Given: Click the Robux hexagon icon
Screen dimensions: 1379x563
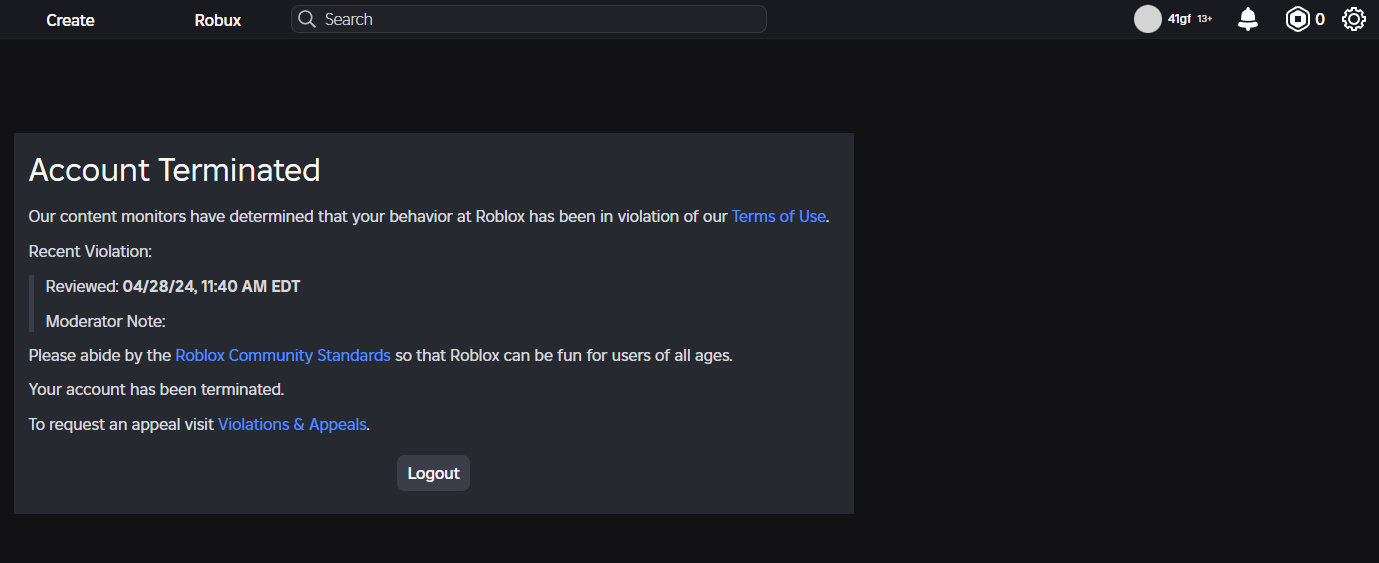Looking at the screenshot, I should [x=1297, y=19].
